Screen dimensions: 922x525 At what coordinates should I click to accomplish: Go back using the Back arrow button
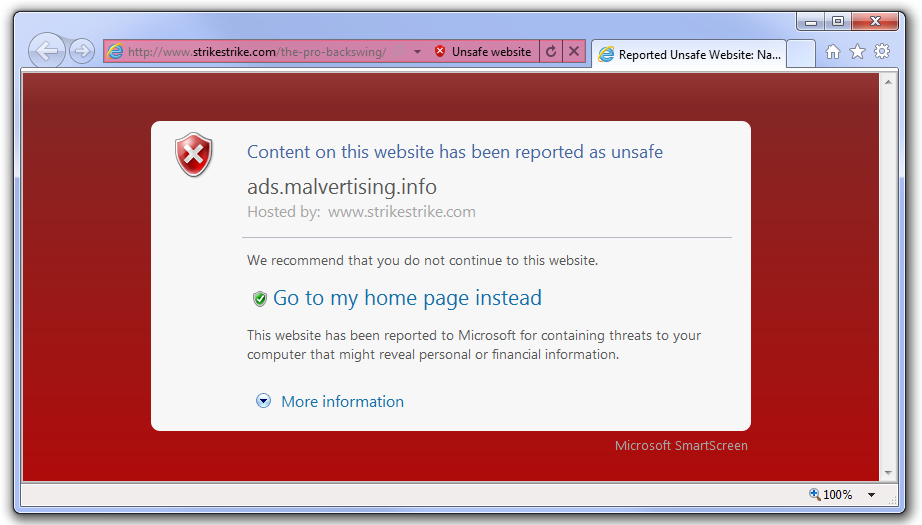46,51
